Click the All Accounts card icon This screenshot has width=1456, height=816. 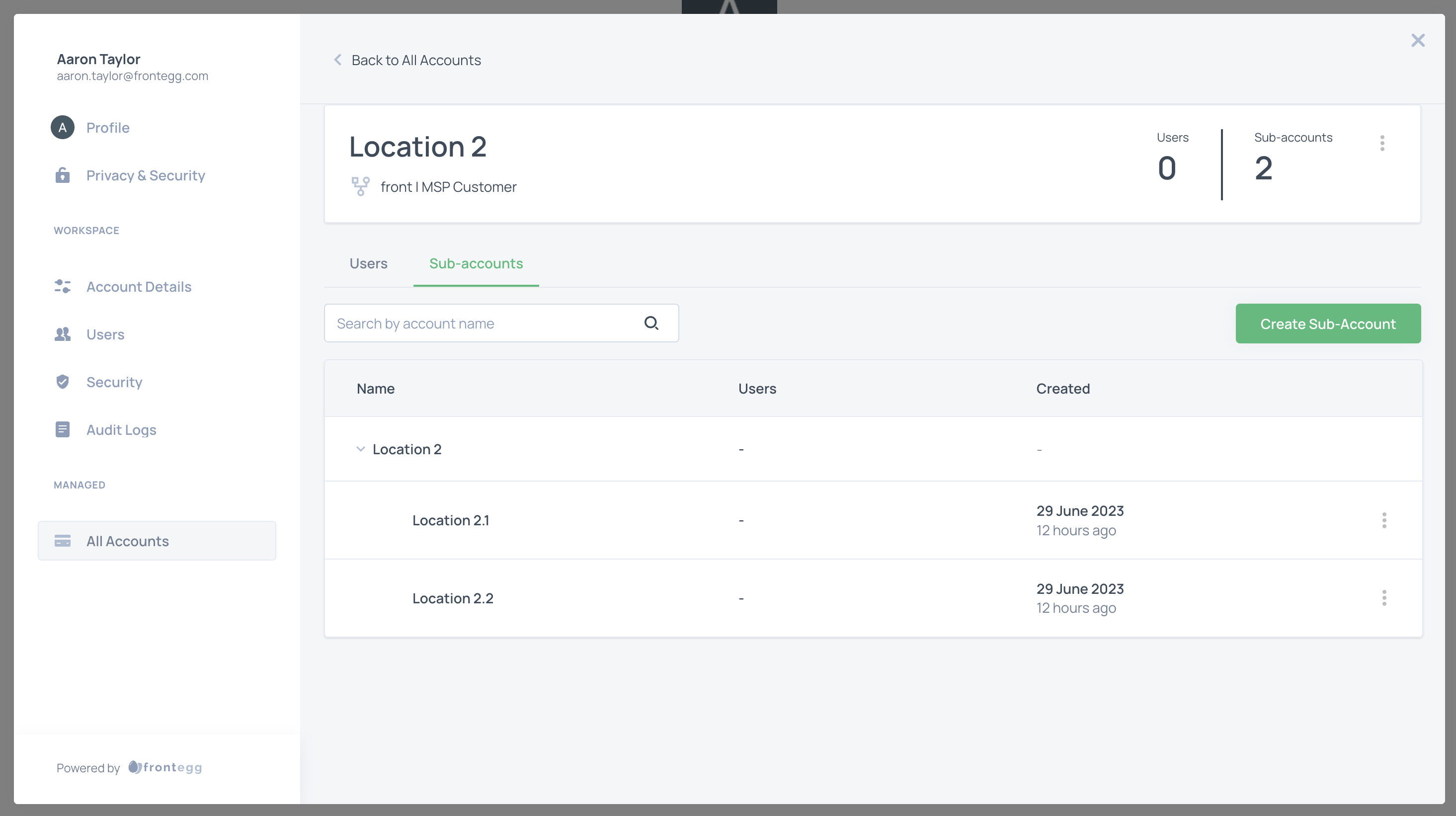click(x=62, y=541)
